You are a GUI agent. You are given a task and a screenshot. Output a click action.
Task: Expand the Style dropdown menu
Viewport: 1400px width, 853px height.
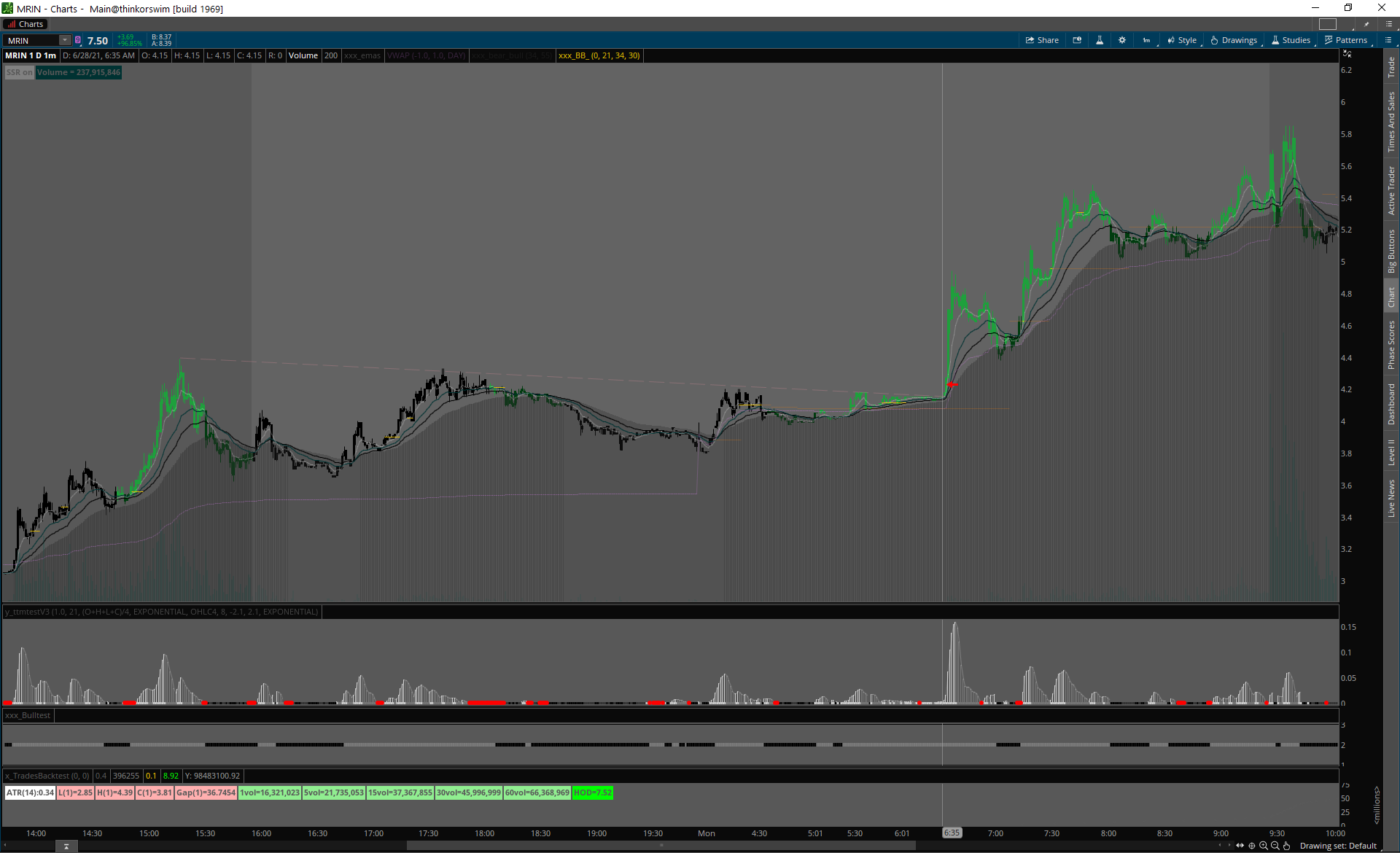pos(1182,40)
